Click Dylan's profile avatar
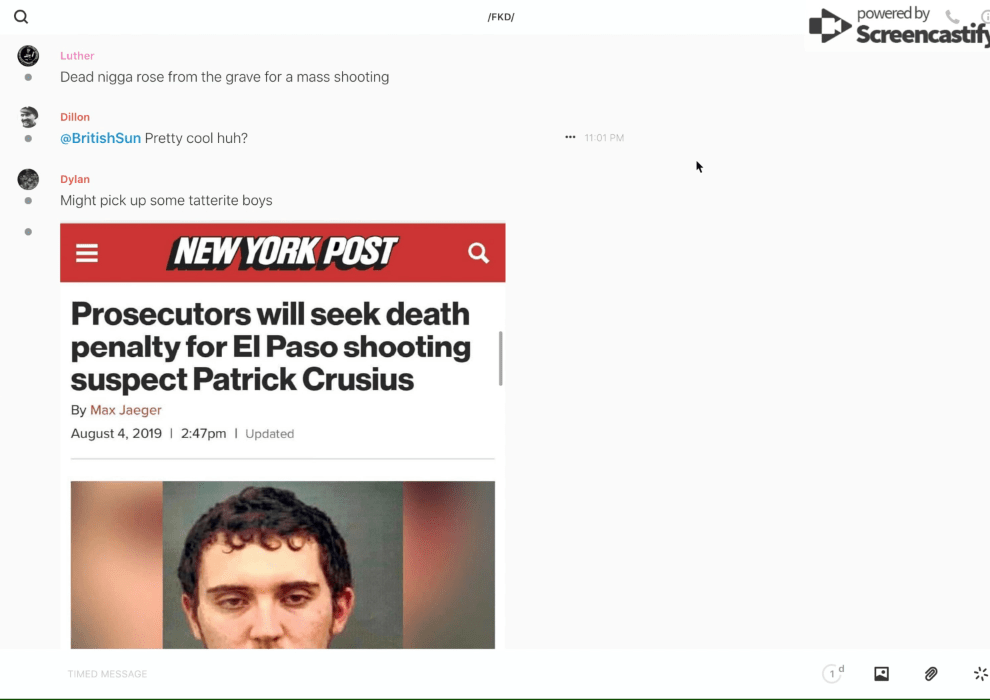 pos(28,179)
